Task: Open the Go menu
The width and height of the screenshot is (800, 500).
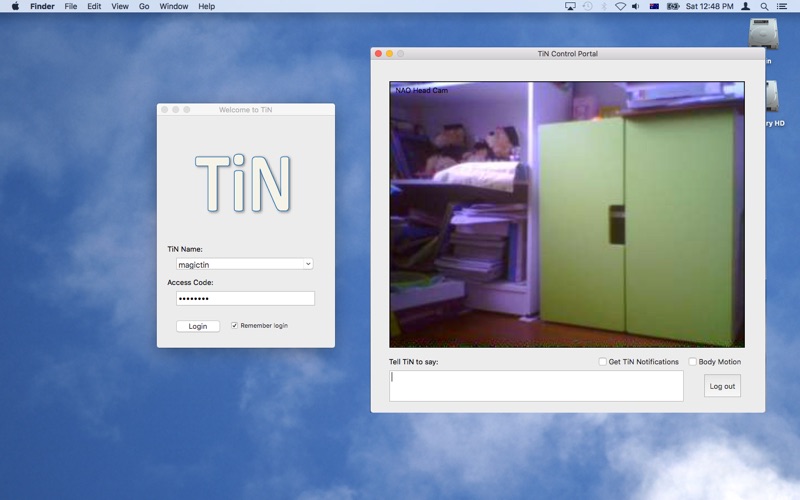Action: click(x=144, y=6)
